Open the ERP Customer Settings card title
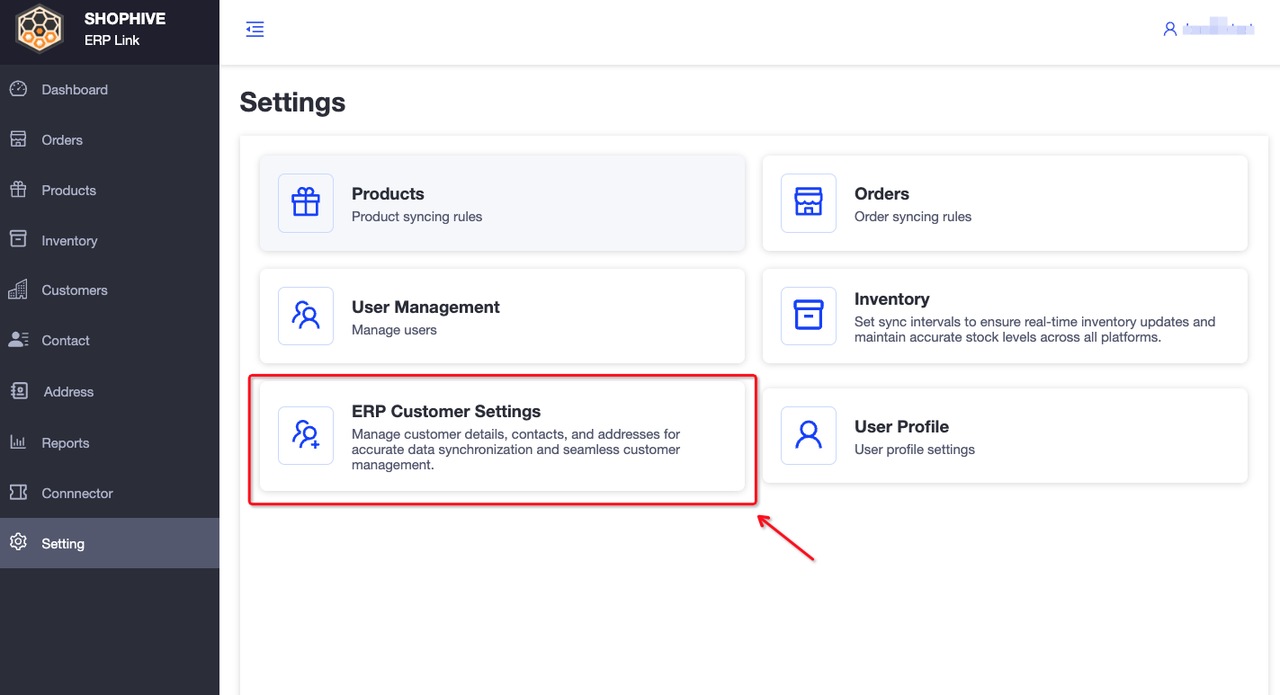The width and height of the screenshot is (1280, 695). [x=446, y=411]
